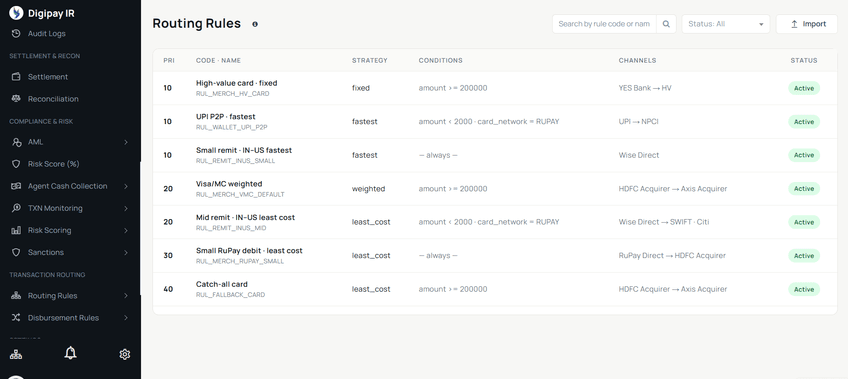
Task: Expand Sanctions chevron
Action: point(126,252)
